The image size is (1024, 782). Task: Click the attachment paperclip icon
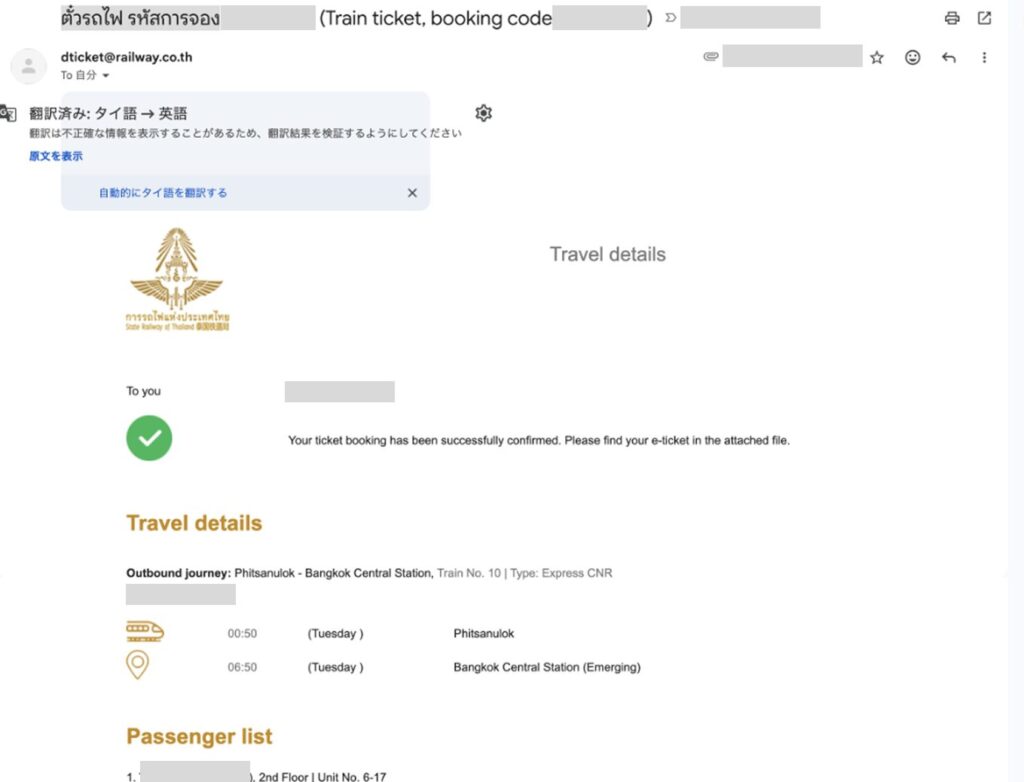tap(710, 57)
